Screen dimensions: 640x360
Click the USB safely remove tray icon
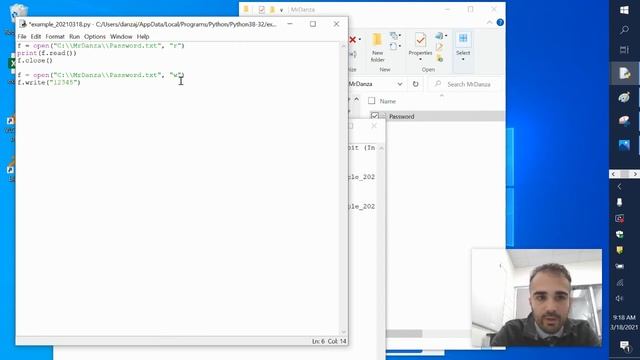619,202
